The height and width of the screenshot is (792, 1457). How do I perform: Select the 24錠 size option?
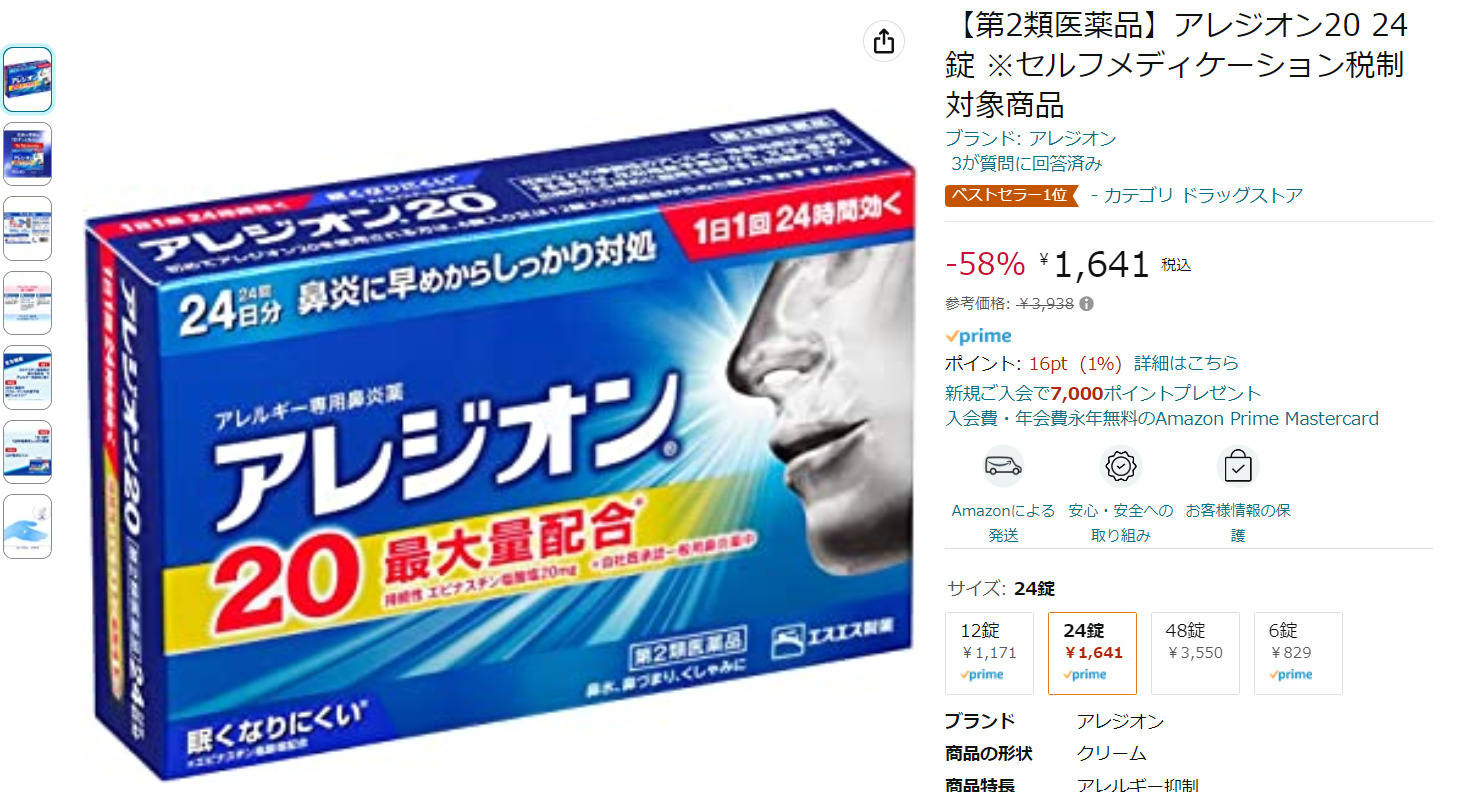pyautogui.click(x=1092, y=653)
